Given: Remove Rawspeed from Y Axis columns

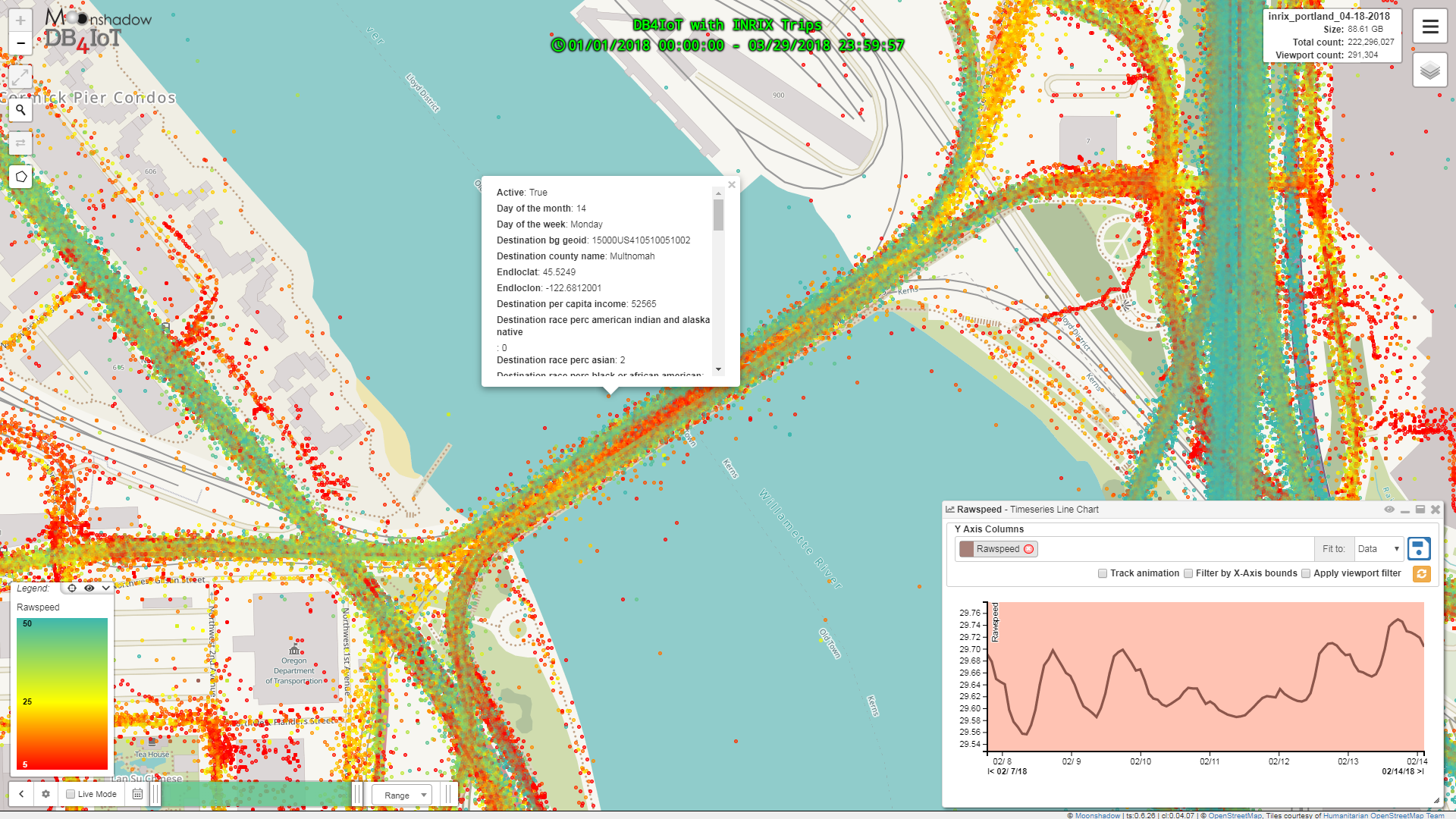Looking at the screenshot, I should tap(1029, 549).
